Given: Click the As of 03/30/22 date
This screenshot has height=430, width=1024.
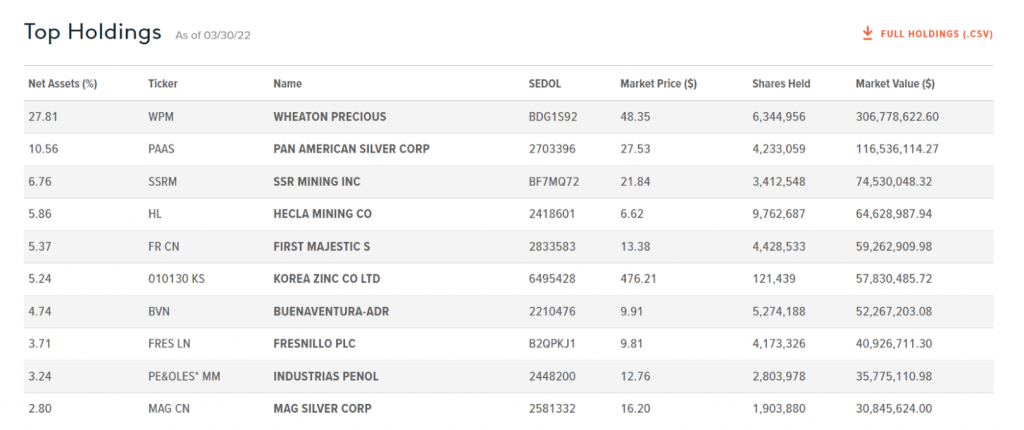Looking at the screenshot, I should pos(212,35).
